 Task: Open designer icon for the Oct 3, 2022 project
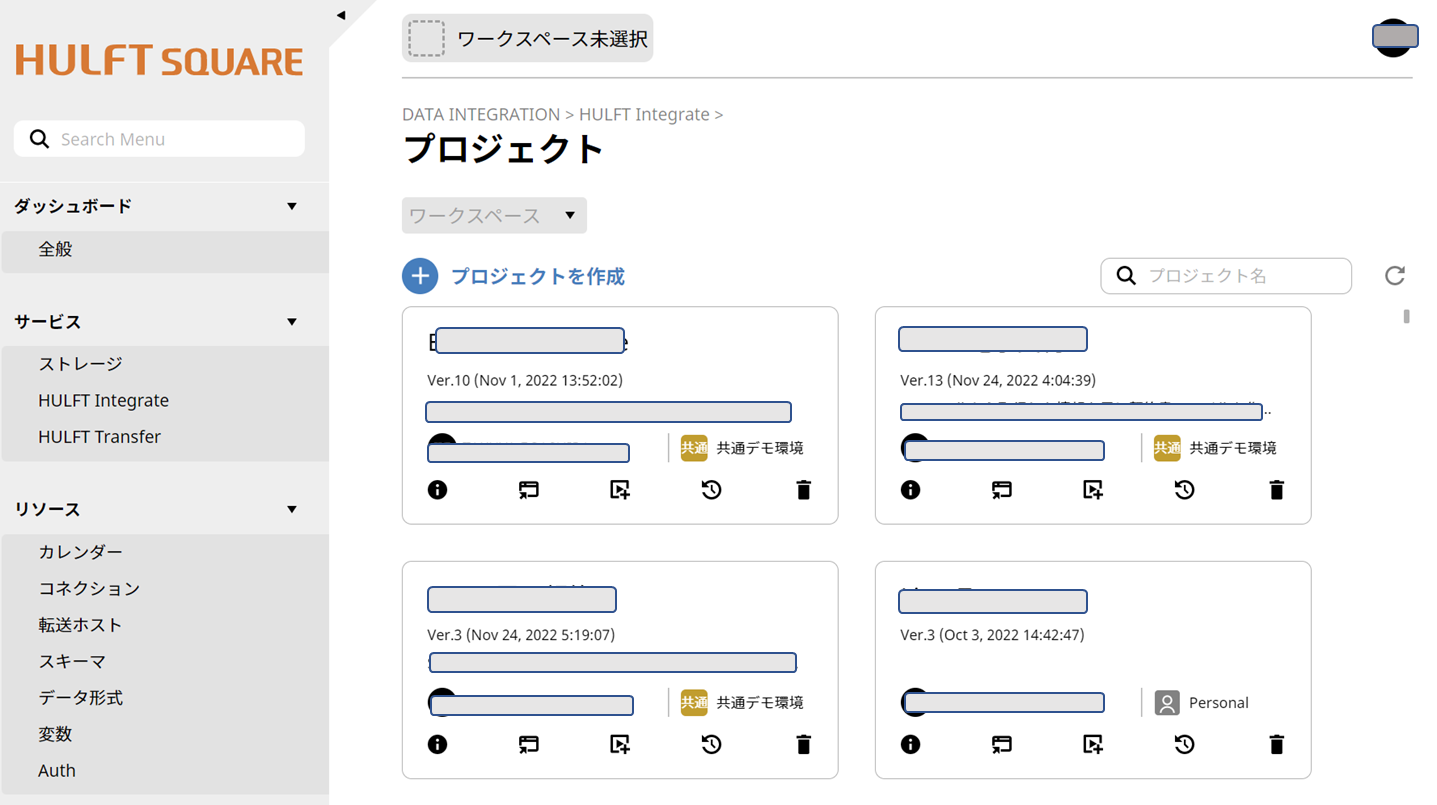click(x=1002, y=744)
